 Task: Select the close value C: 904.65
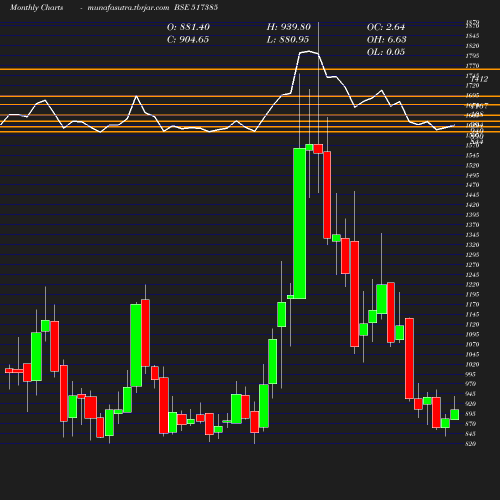tap(188, 40)
